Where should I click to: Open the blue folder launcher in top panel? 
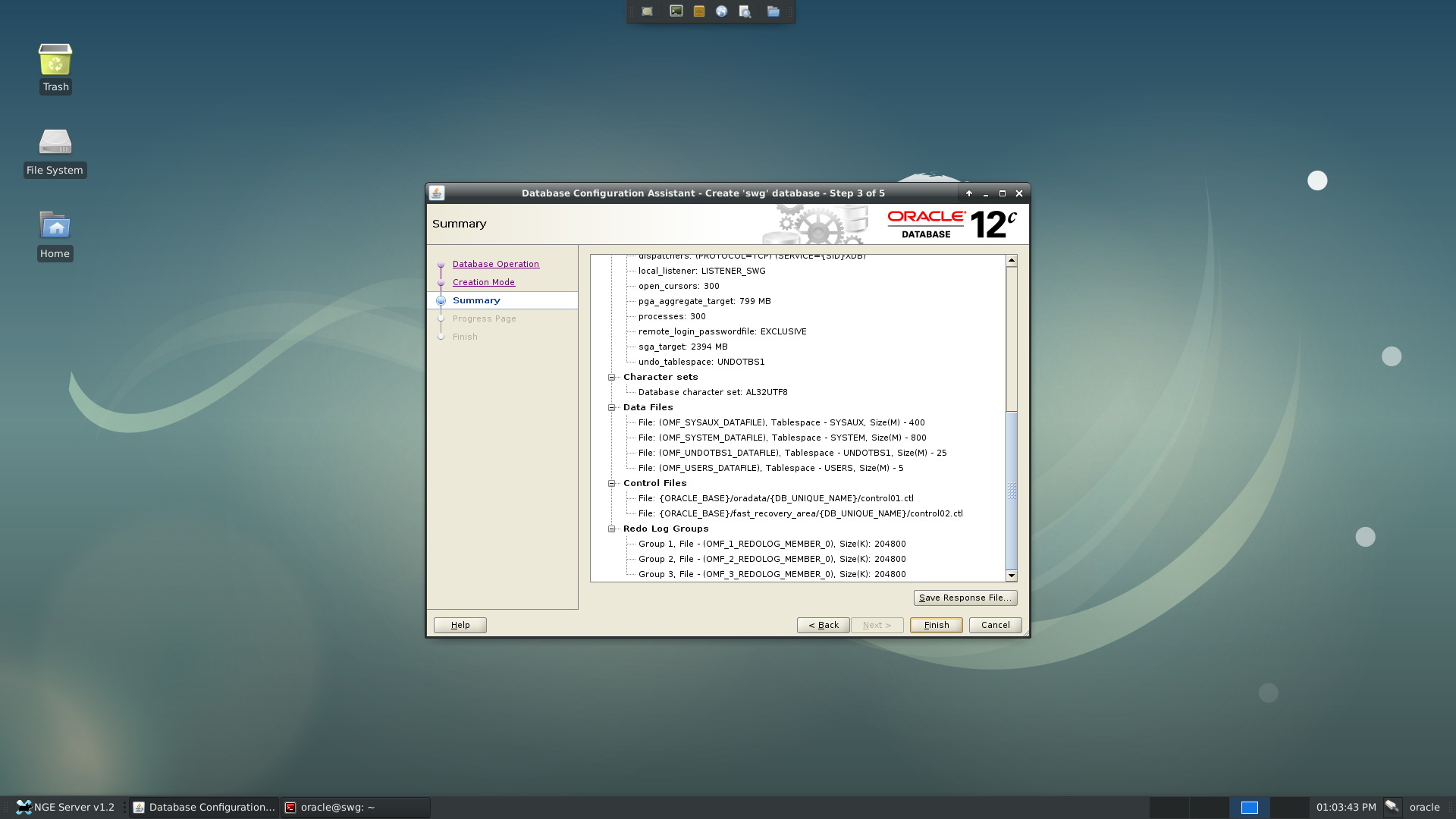pos(773,11)
